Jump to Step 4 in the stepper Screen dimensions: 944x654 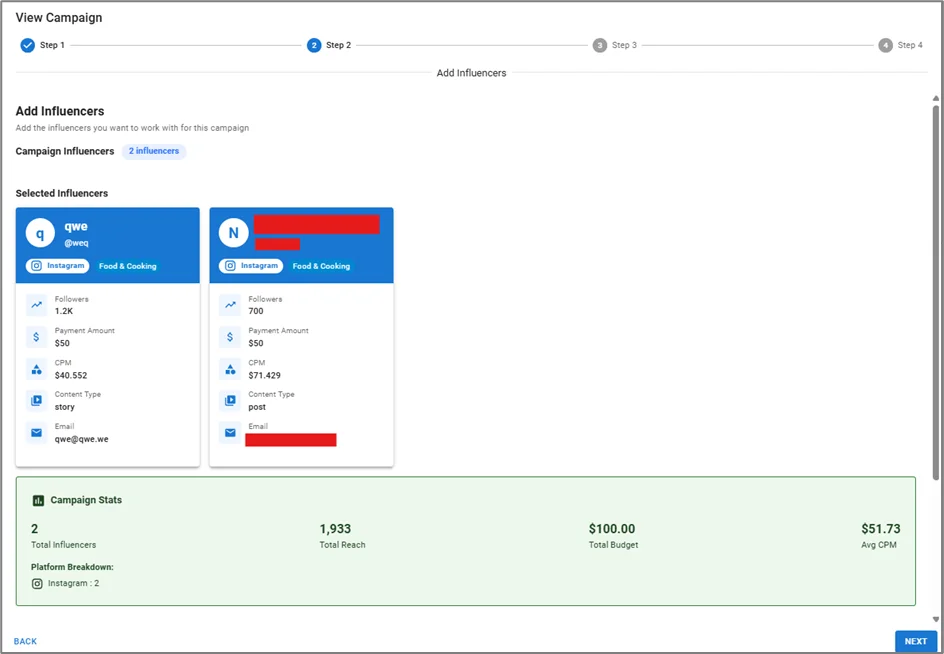click(x=885, y=45)
